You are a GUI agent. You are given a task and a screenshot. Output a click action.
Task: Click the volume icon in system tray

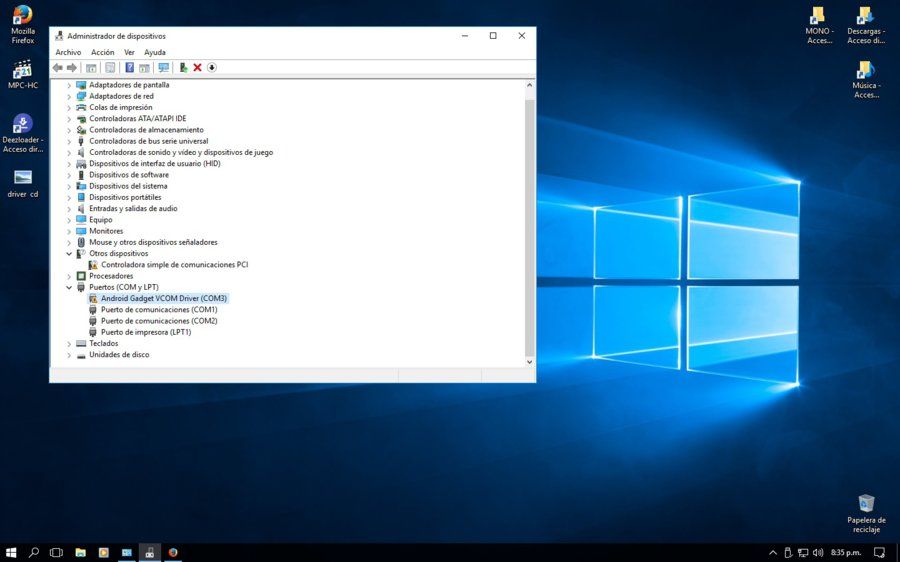(818, 552)
